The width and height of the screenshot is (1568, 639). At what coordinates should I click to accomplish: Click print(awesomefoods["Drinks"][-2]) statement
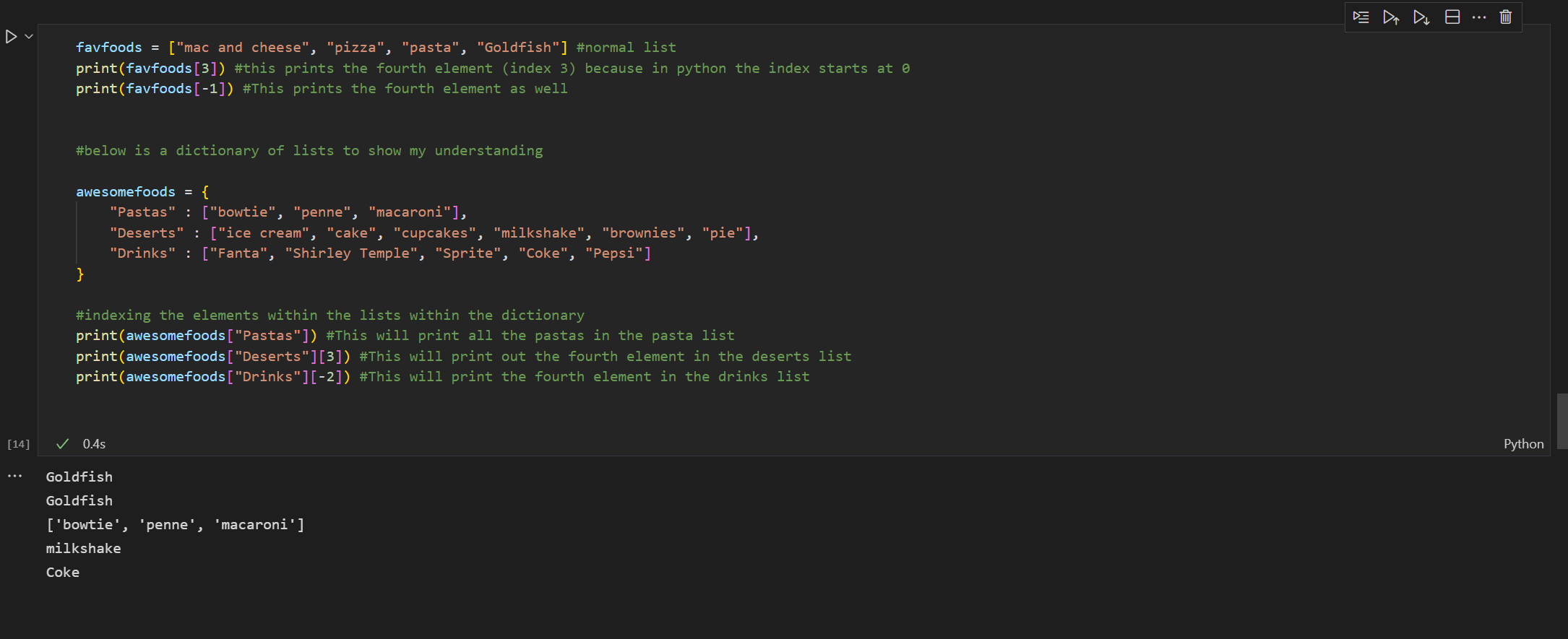[213, 377]
